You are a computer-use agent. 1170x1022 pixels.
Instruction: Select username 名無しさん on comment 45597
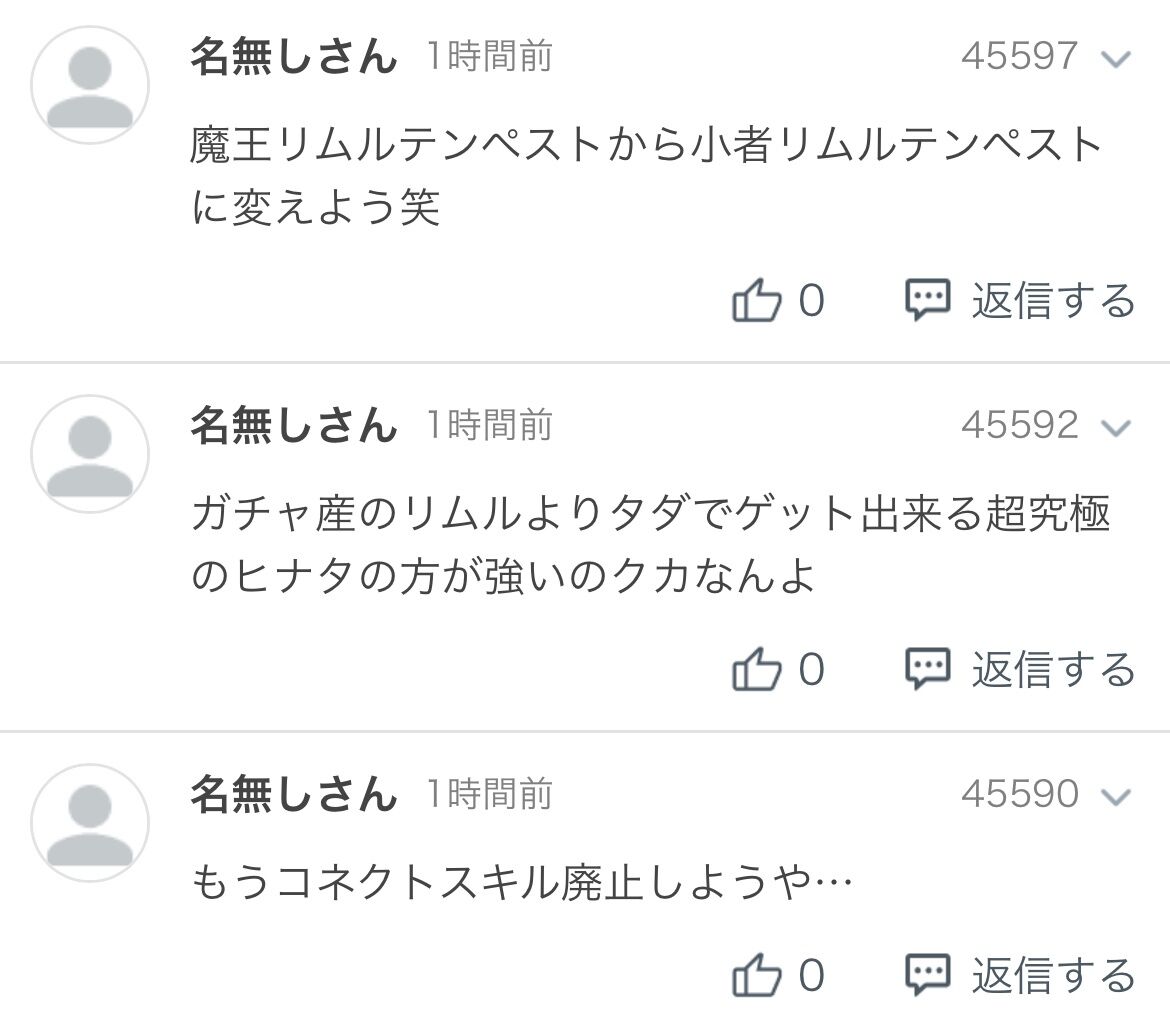point(294,56)
